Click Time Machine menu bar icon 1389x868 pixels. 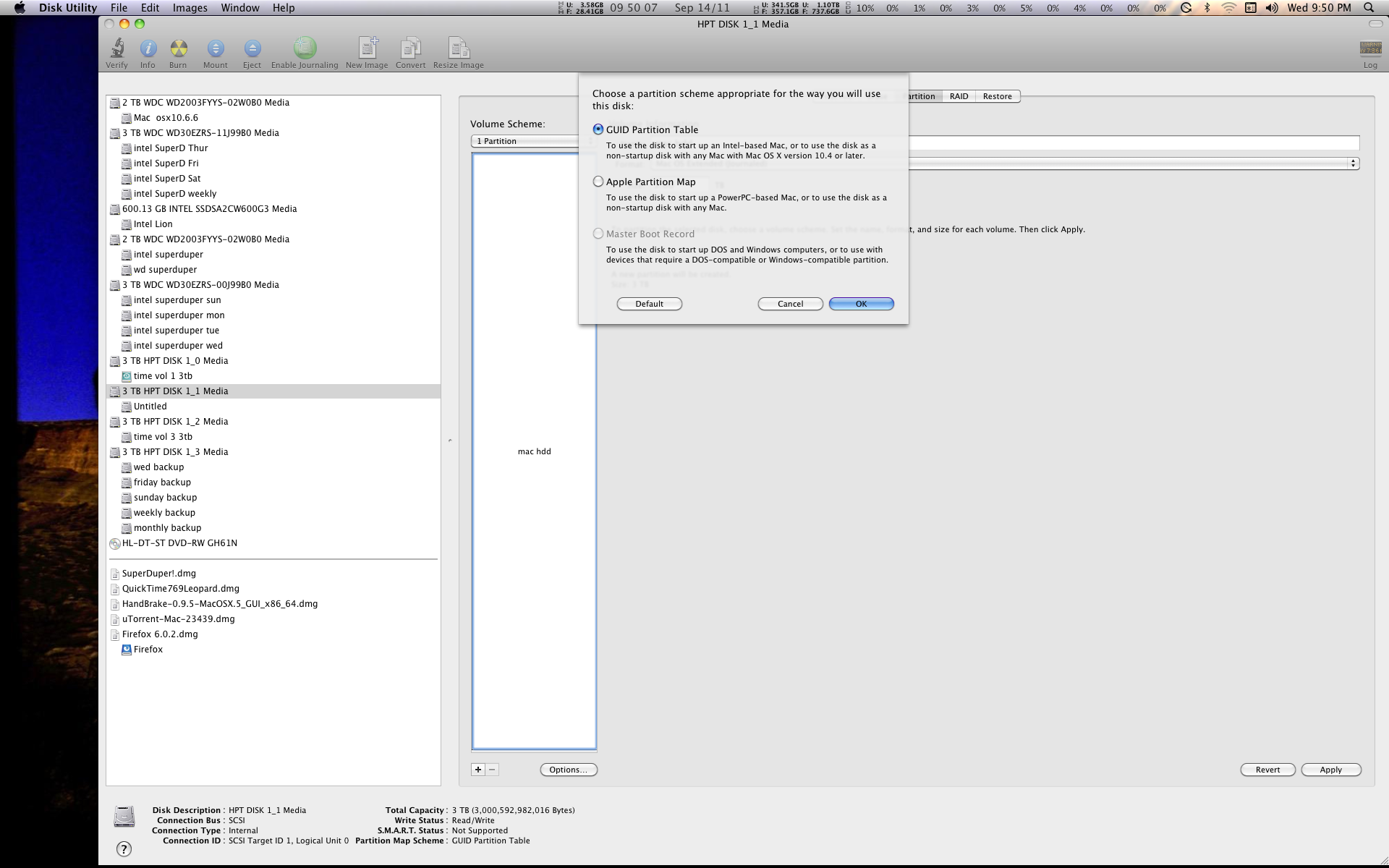point(1186,8)
